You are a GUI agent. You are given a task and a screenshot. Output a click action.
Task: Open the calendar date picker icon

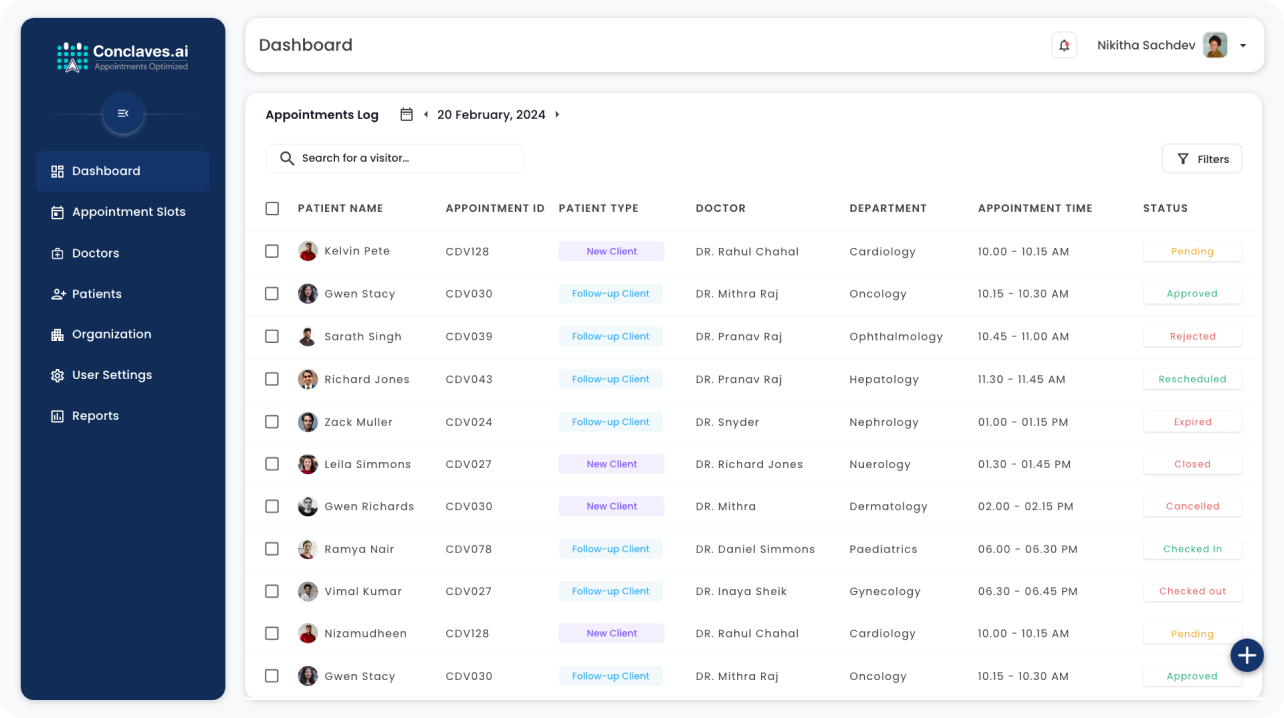tap(406, 115)
